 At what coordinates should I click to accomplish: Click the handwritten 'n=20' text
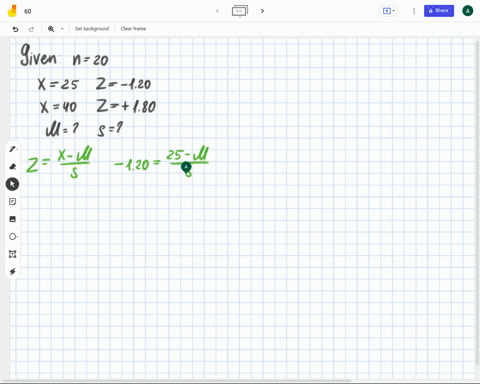pyautogui.click(x=91, y=60)
